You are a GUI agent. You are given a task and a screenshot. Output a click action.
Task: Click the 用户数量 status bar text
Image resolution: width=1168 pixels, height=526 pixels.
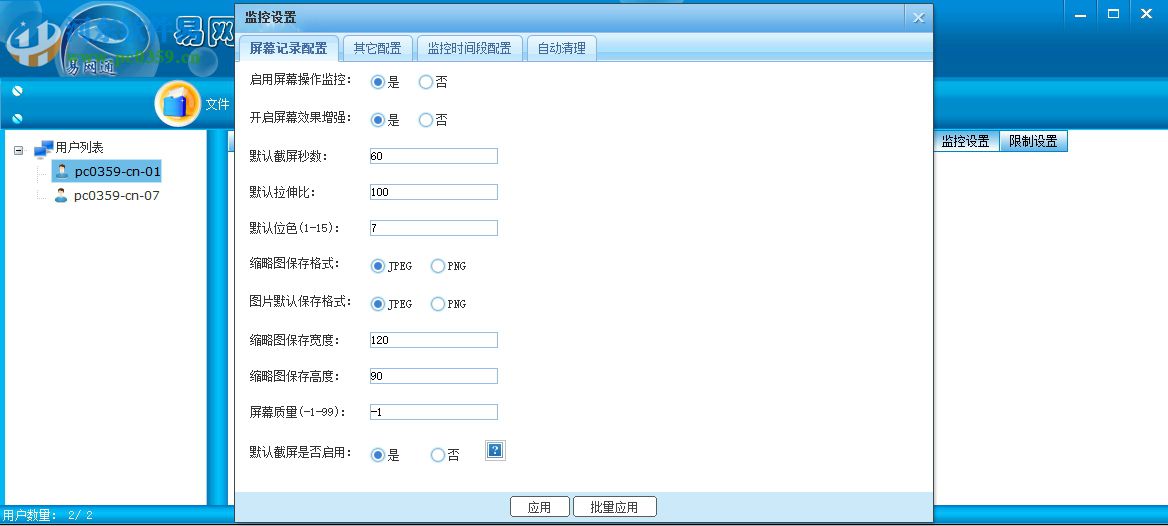[x=48, y=515]
